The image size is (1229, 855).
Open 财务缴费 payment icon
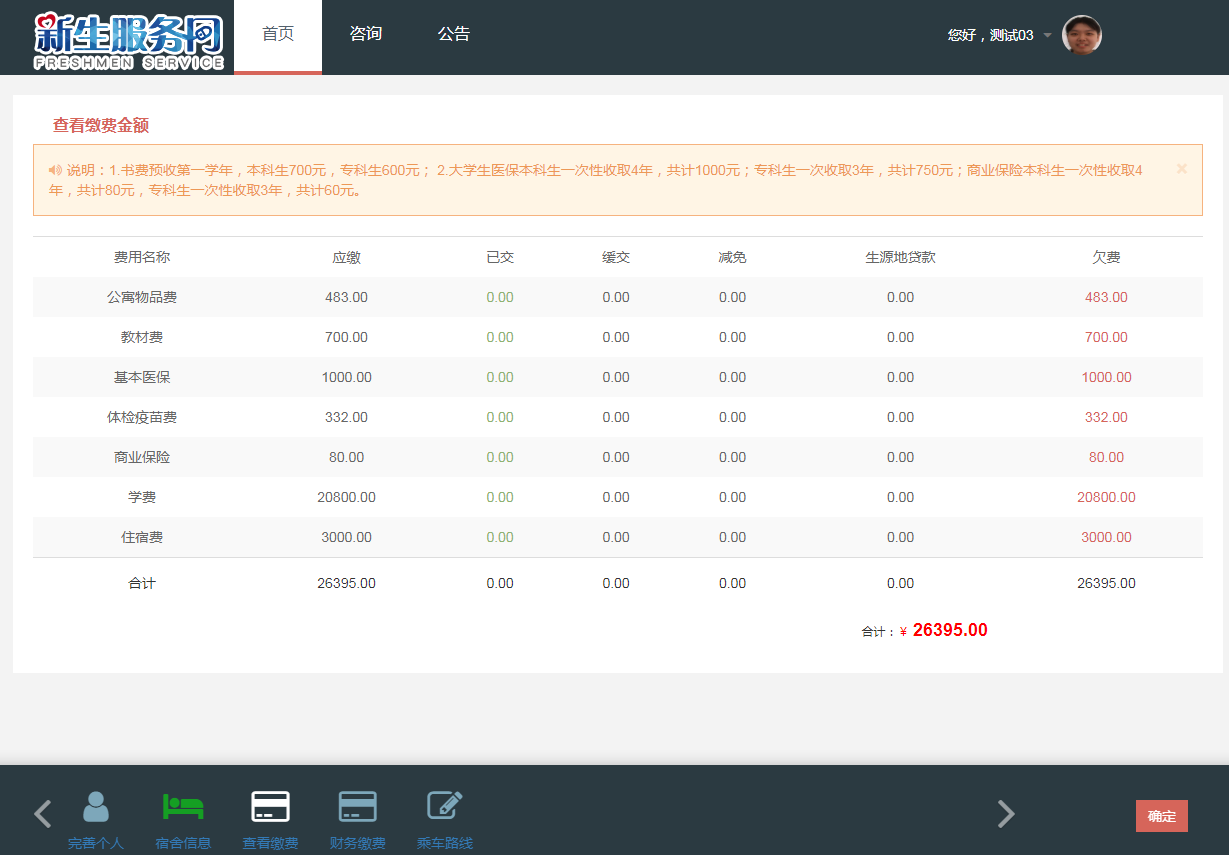(357, 806)
